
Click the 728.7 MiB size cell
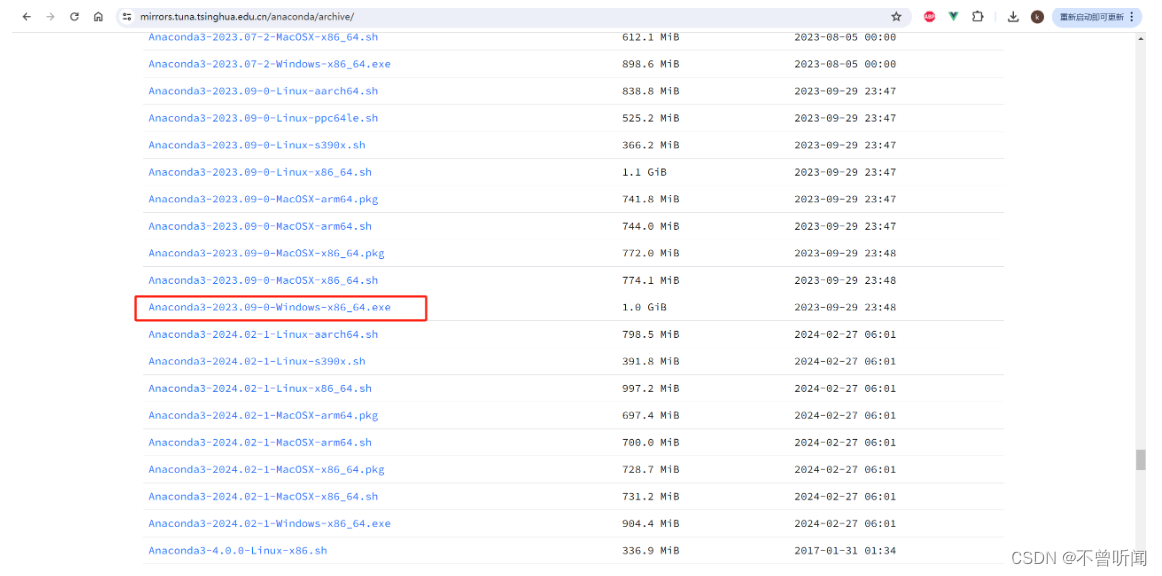tap(651, 469)
